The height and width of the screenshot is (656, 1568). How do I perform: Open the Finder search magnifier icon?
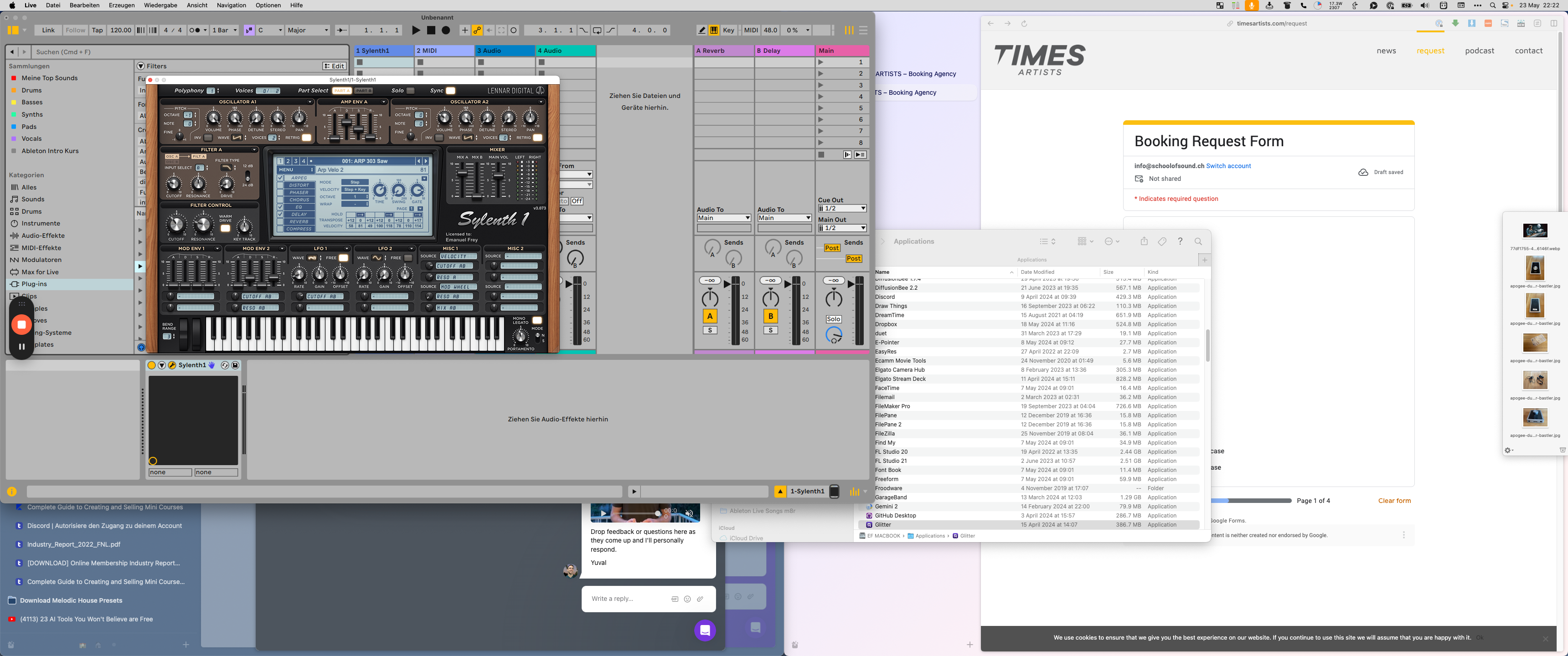1198,241
